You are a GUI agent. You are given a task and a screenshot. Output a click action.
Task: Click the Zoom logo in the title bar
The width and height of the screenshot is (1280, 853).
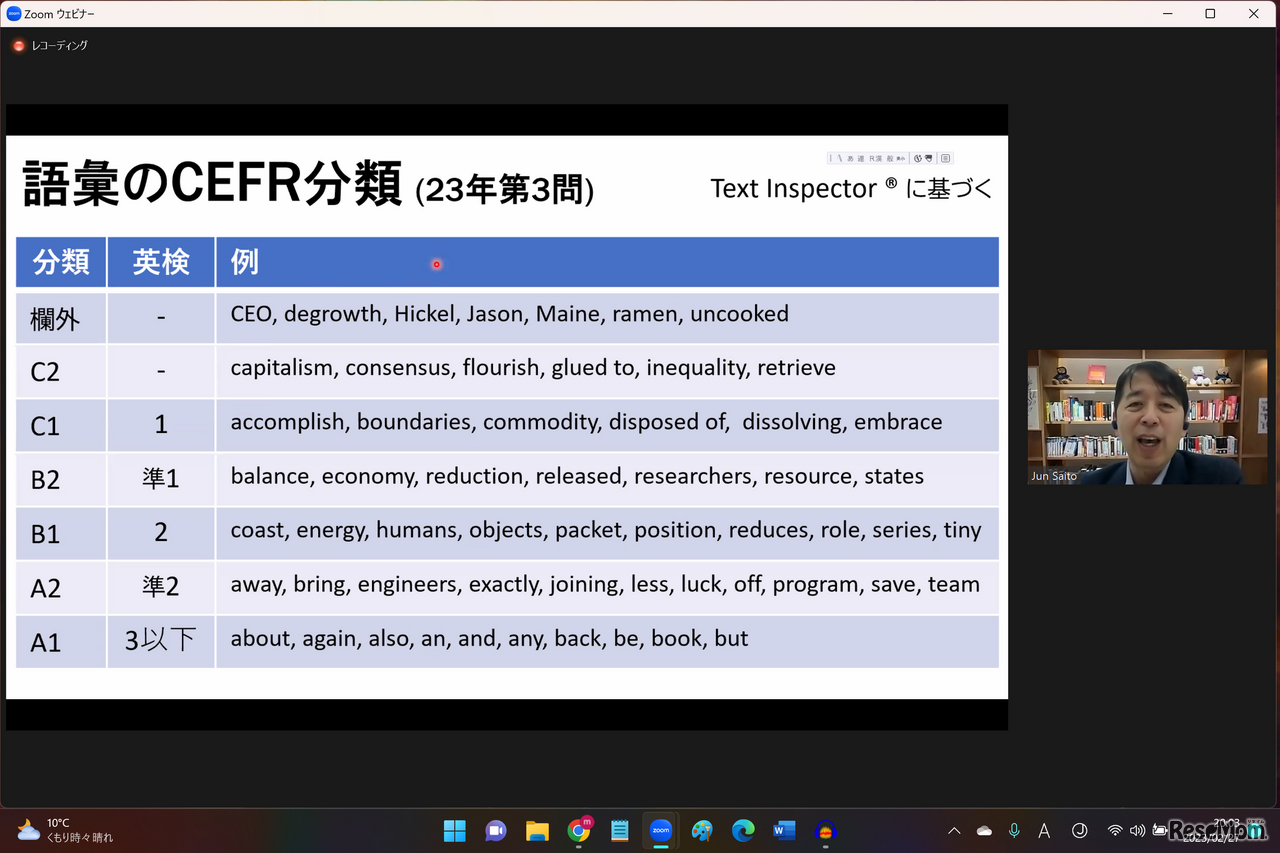(14, 14)
